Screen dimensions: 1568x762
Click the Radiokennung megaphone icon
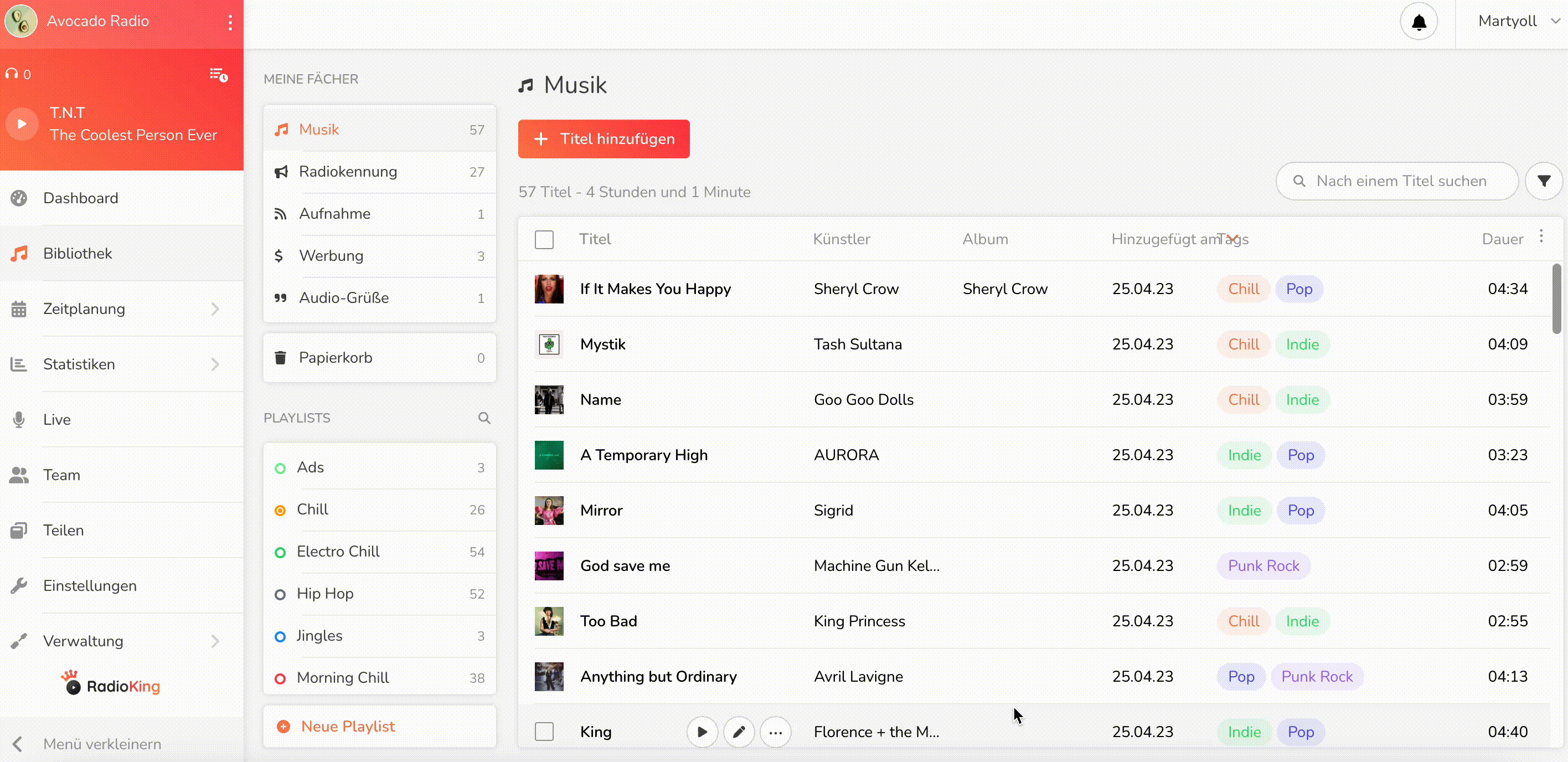coord(281,172)
